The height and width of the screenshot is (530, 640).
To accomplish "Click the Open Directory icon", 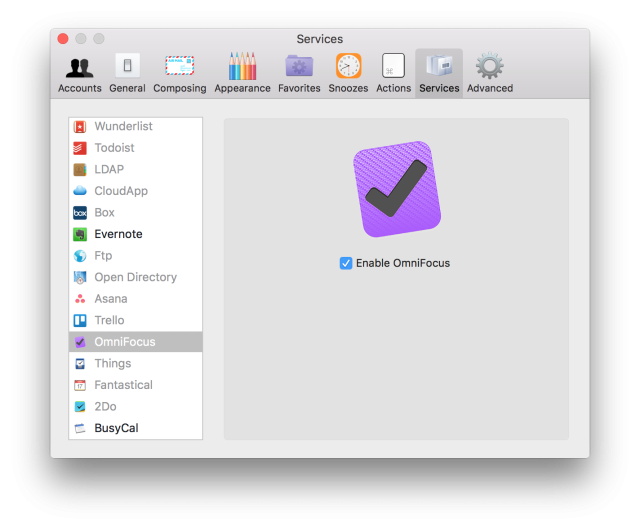I will pos(80,277).
